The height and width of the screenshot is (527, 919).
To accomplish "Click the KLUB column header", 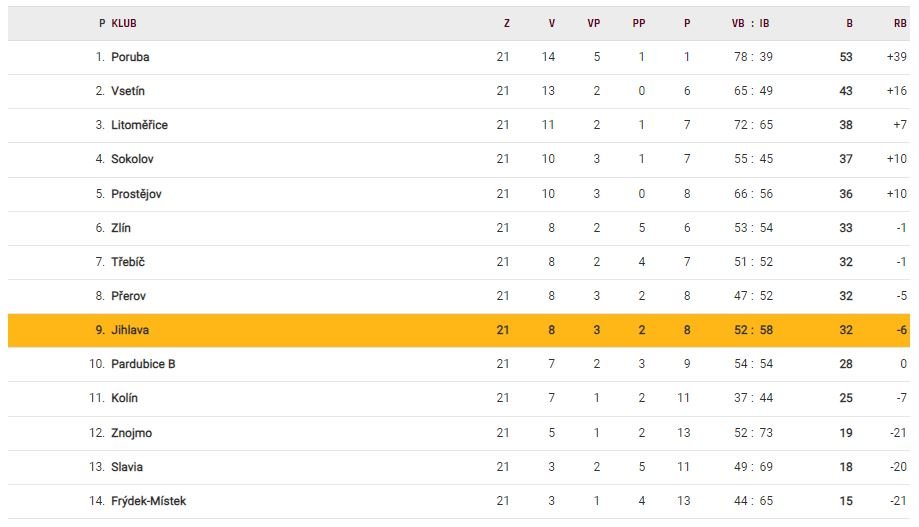I will coord(124,23).
